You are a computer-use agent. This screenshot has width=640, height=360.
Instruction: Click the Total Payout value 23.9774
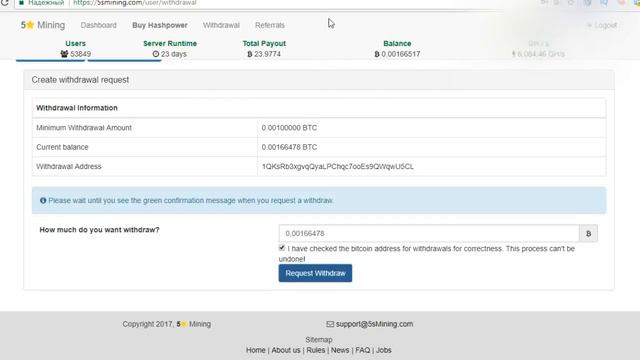point(267,54)
